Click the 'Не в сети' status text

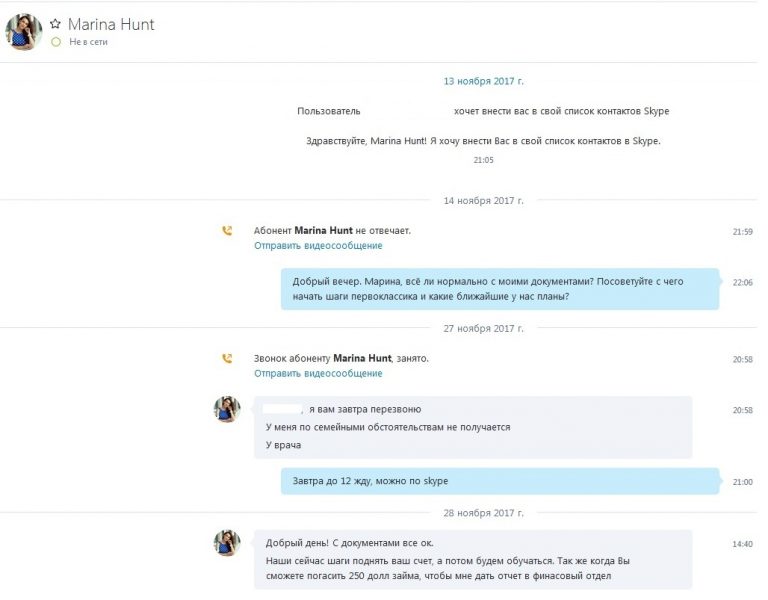[88, 42]
